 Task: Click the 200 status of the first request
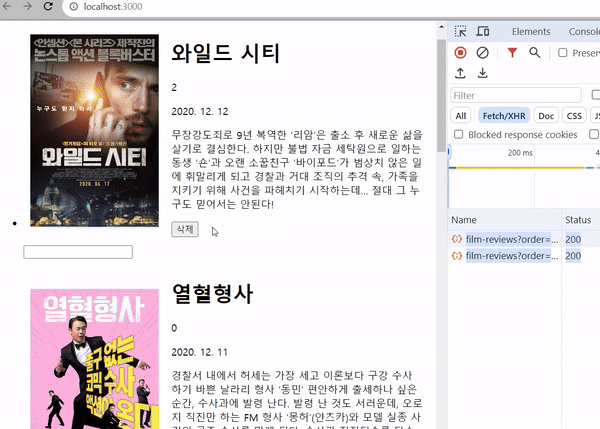click(x=573, y=239)
